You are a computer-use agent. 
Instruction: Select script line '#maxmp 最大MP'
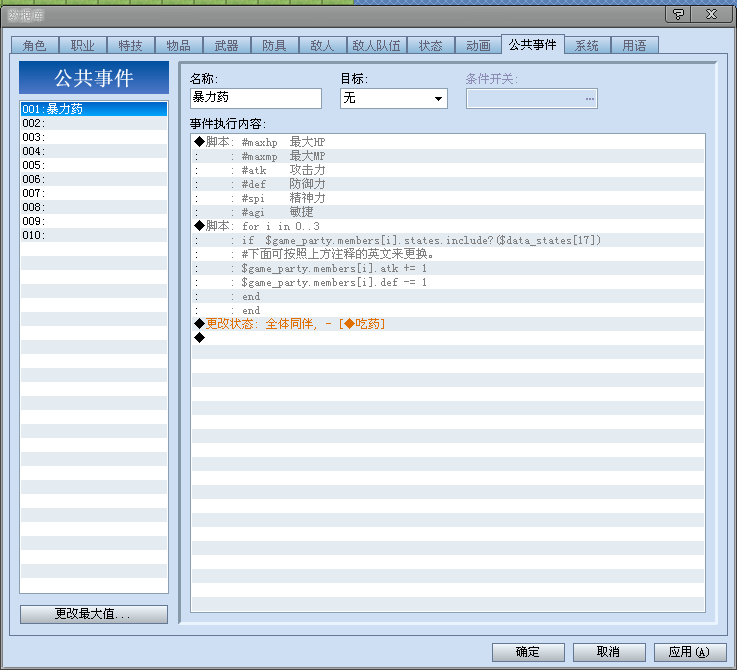(x=448, y=156)
